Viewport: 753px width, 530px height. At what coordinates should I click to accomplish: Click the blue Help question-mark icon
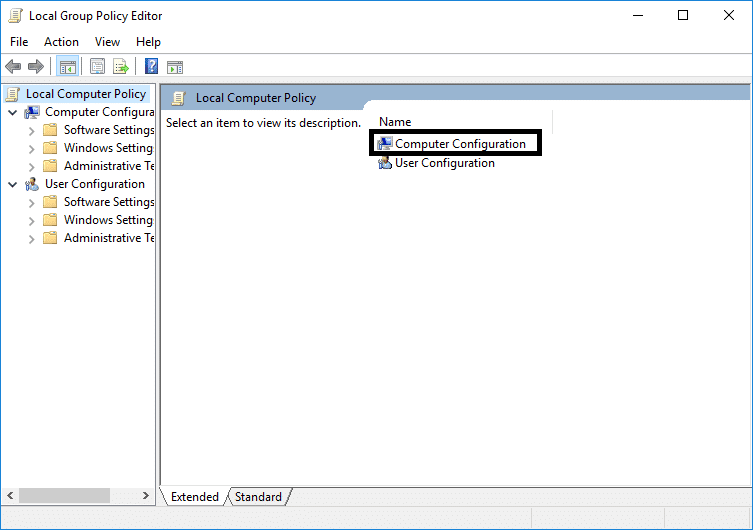(x=151, y=66)
